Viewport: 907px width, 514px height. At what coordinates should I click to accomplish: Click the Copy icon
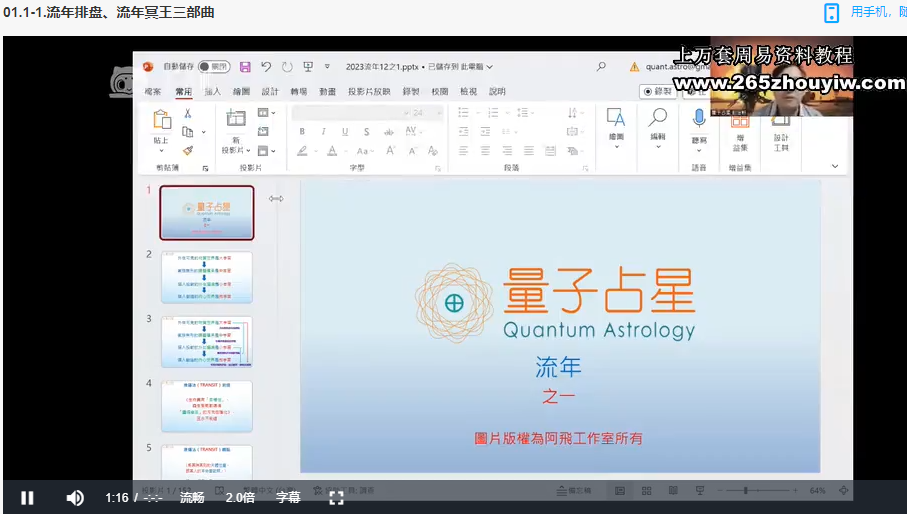[x=187, y=132]
